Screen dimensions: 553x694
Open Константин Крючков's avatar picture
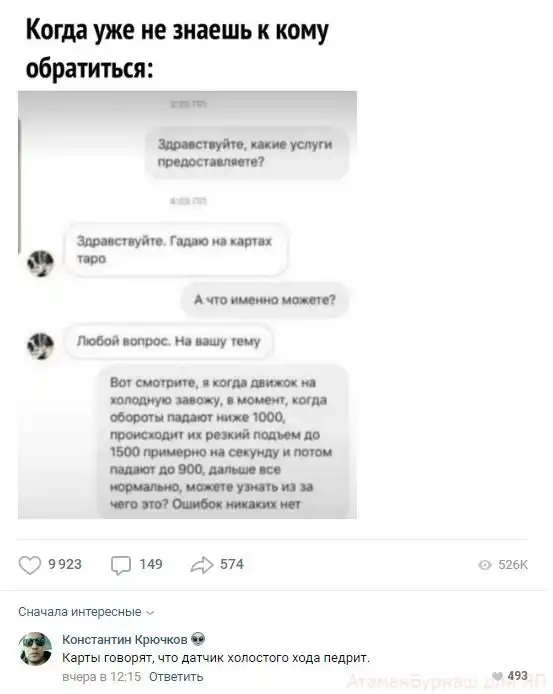pos(35,648)
